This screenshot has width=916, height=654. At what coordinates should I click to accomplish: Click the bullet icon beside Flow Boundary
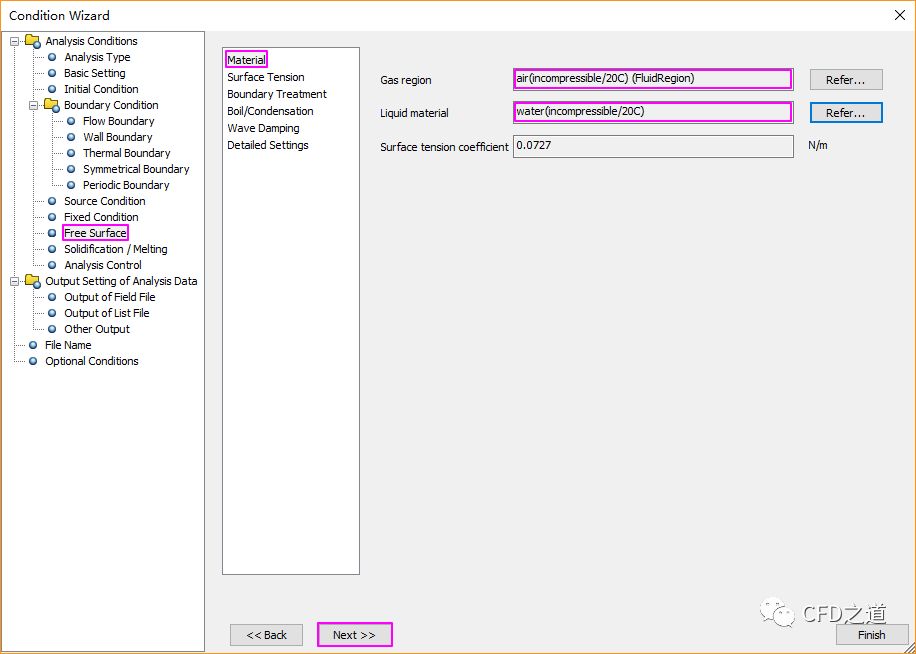click(x=71, y=121)
